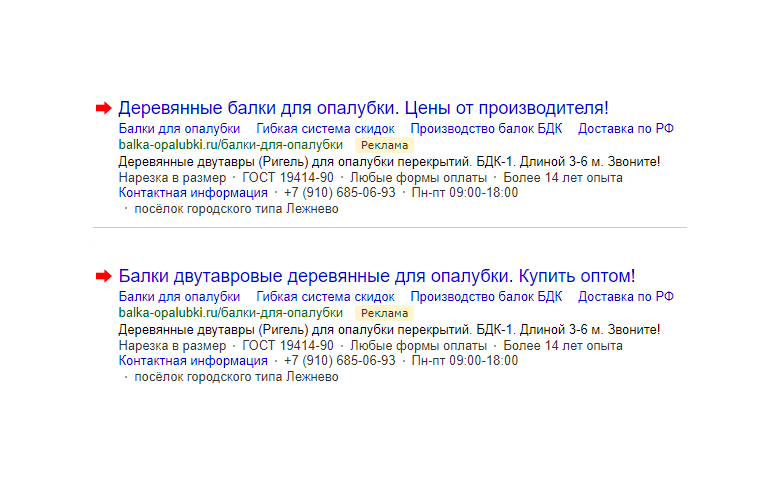Click 'Производство балок БДК' sitelink in the second ad
The height and width of the screenshot is (481, 780).
point(486,297)
